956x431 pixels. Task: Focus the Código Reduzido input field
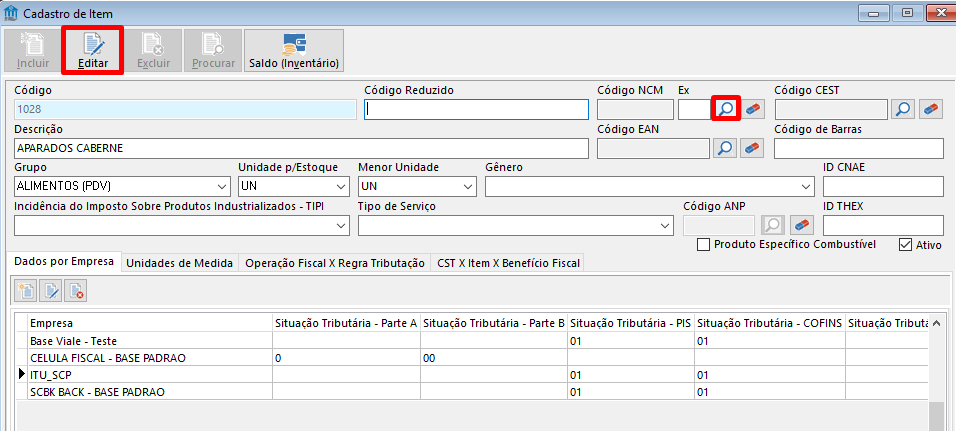pos(477,110)
